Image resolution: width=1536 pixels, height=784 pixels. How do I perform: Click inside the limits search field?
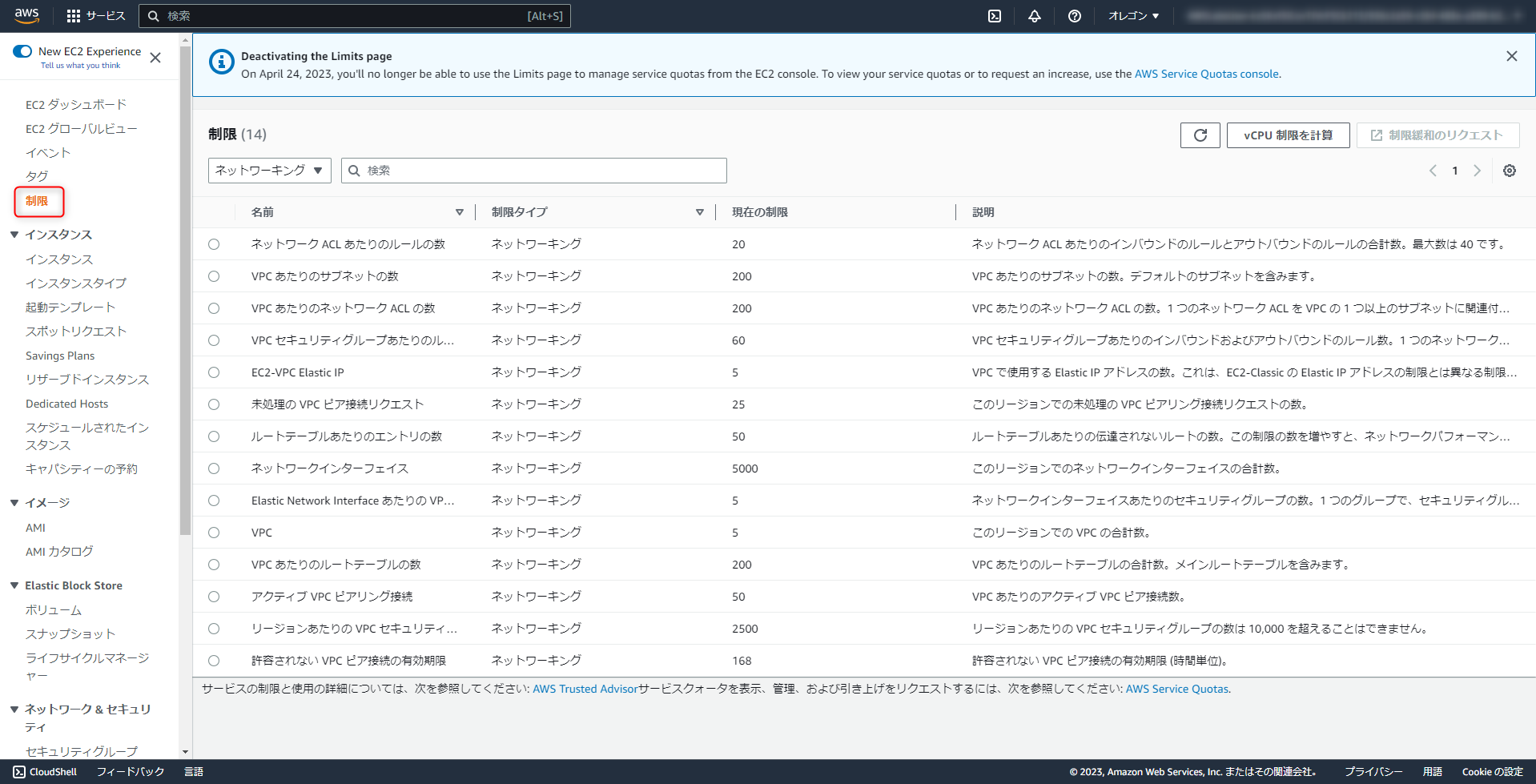tap(533, 170)
